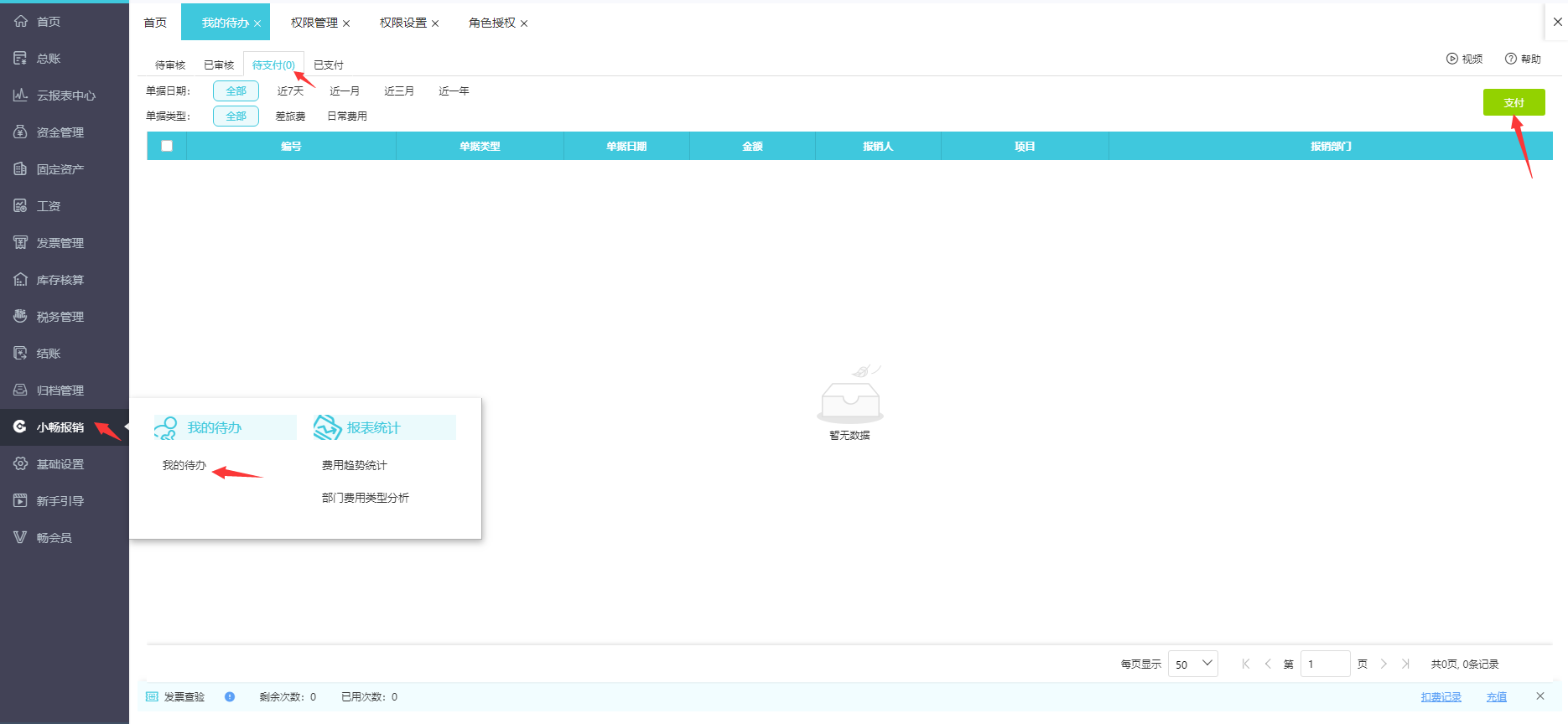Open the 帮助 question mark icon

tap(1511, 59)
